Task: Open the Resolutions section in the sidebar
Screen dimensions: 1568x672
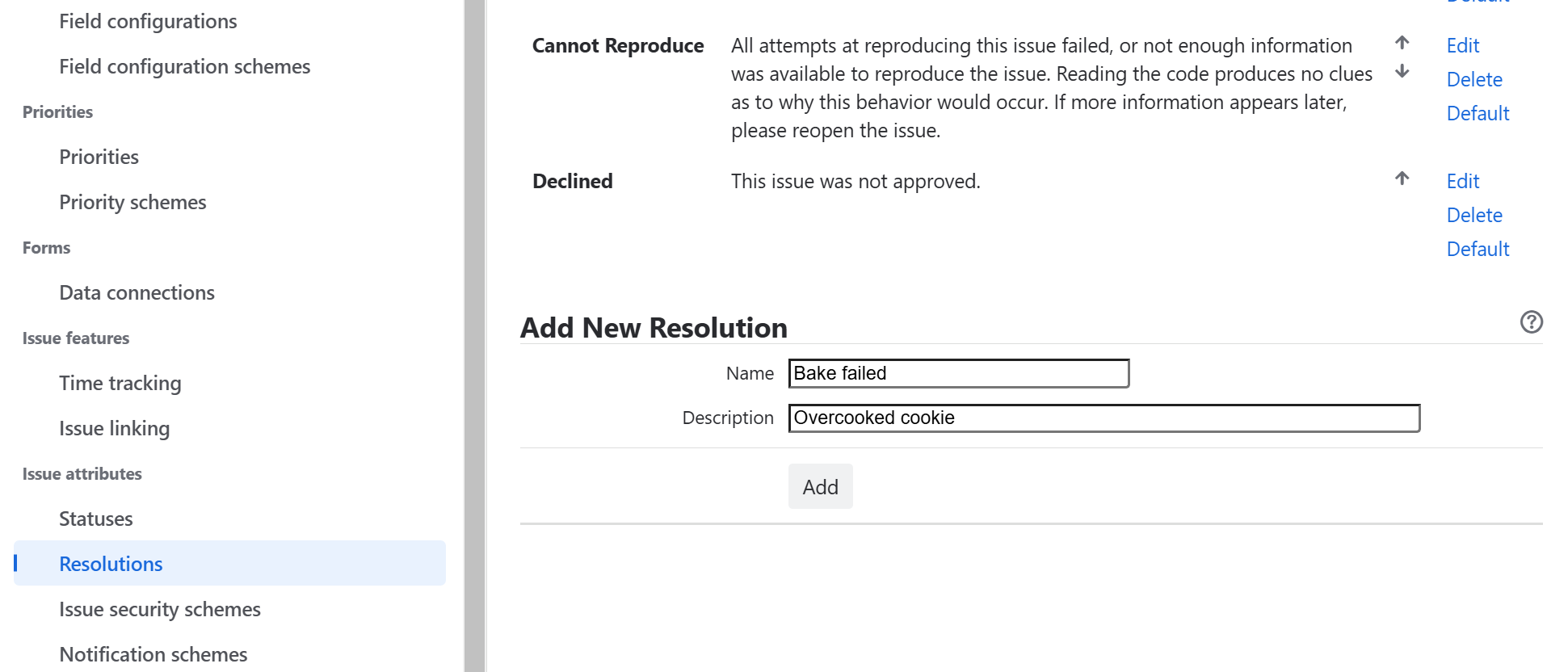Action: [111, 563]
